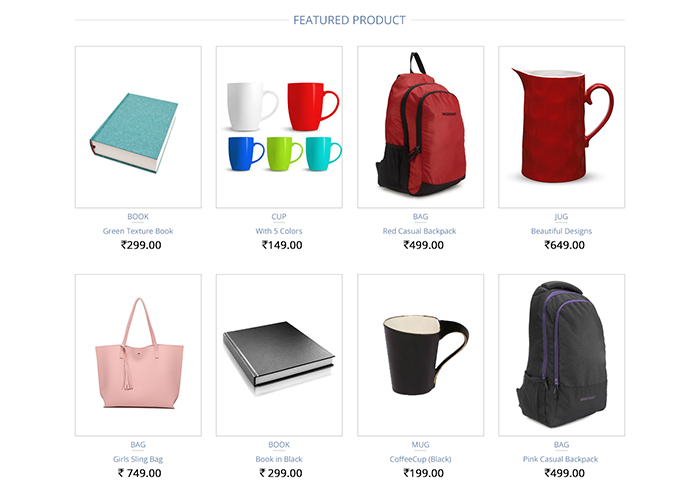
Task: Select the JUG category label
Action: (561, 217)
